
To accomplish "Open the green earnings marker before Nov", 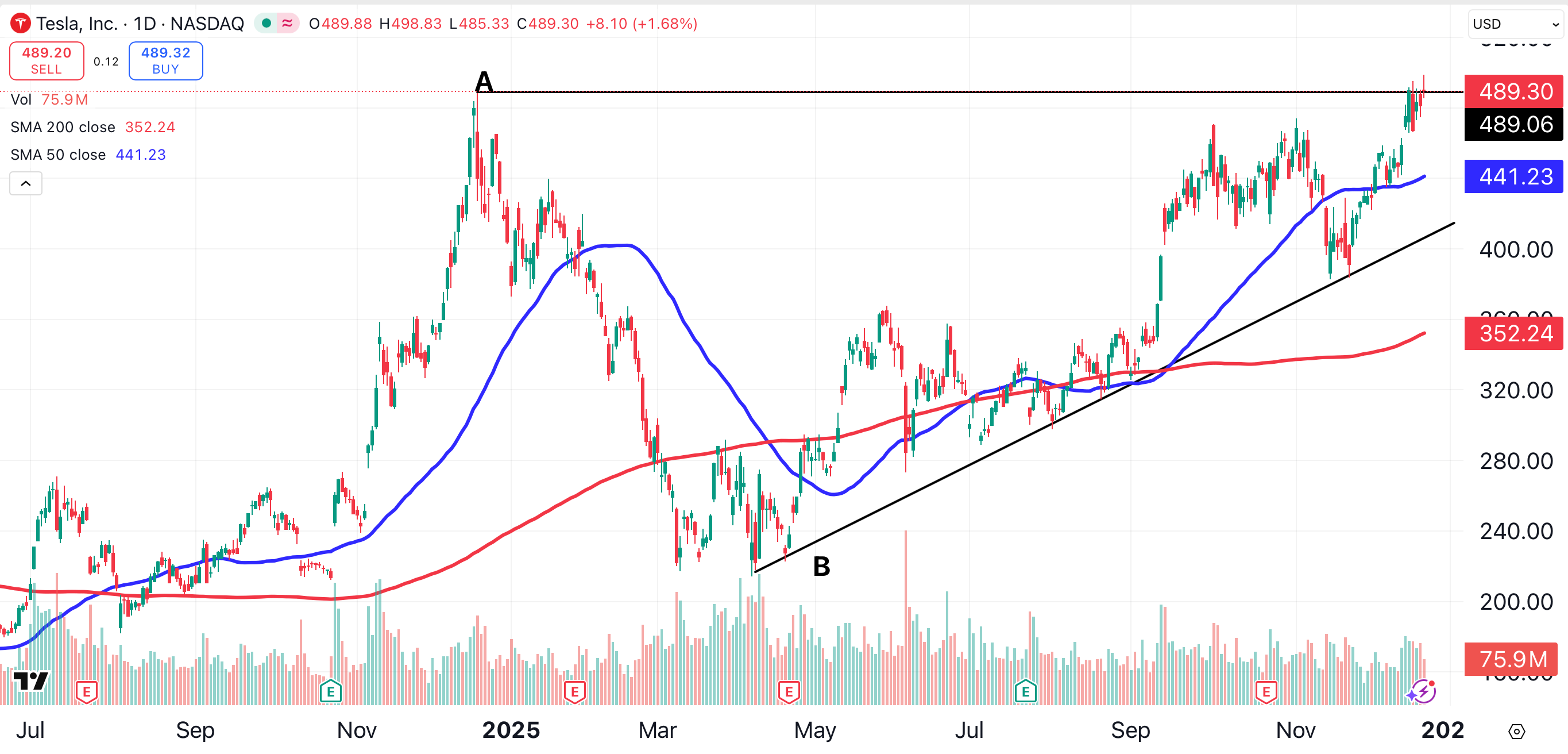I will tap(330, 691).
